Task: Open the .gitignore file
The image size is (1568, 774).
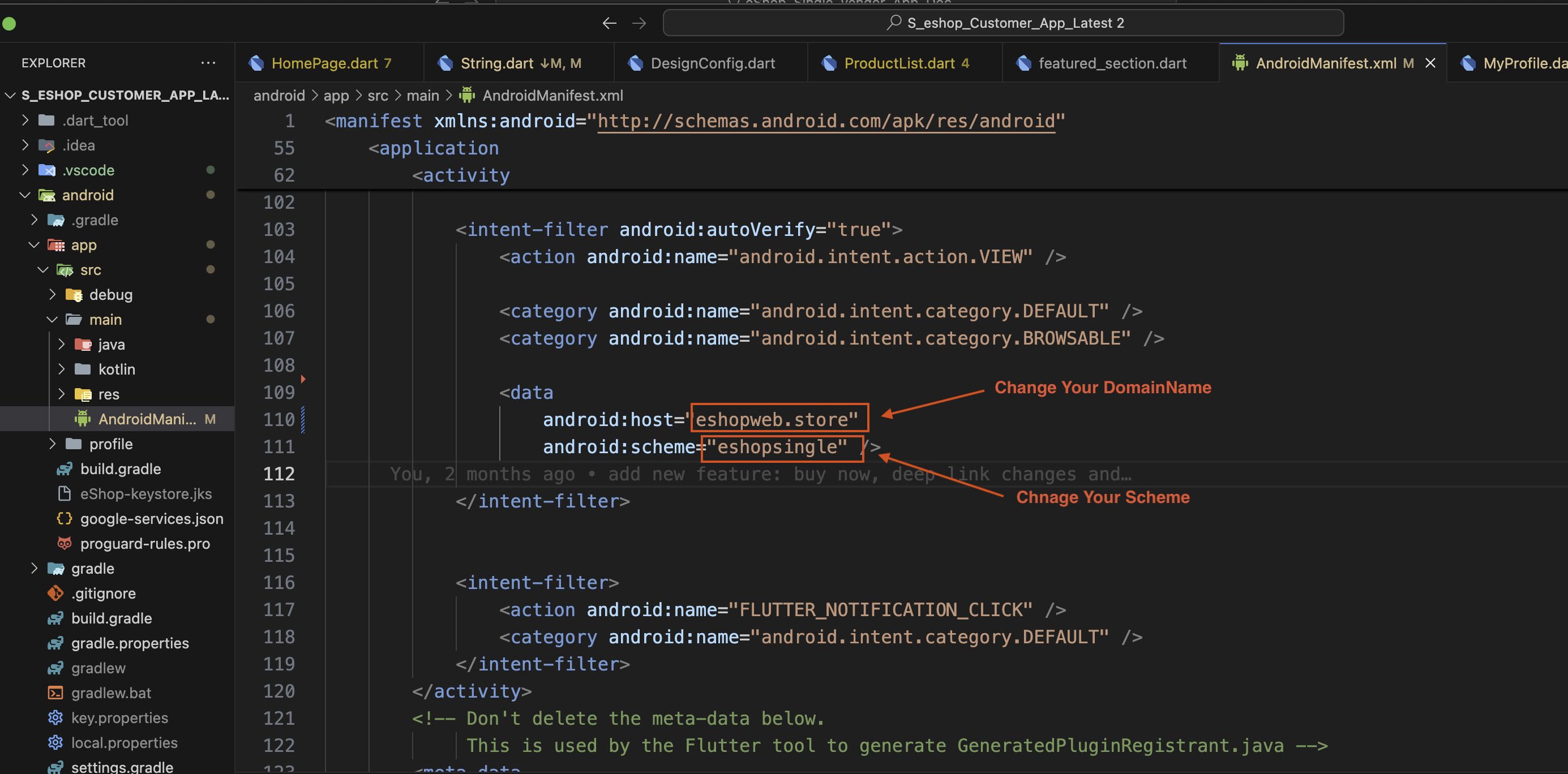Action: (x=104, y=594)
